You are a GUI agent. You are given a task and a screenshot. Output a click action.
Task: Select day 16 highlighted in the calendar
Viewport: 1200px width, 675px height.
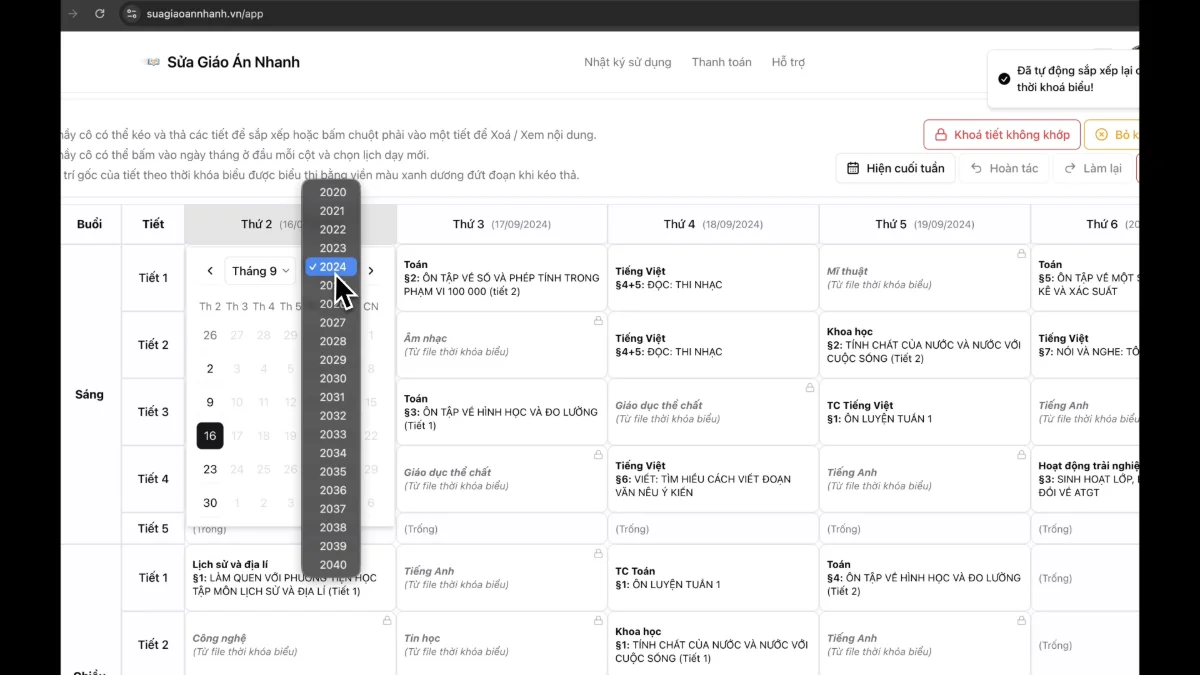click(x=210, y=435)
